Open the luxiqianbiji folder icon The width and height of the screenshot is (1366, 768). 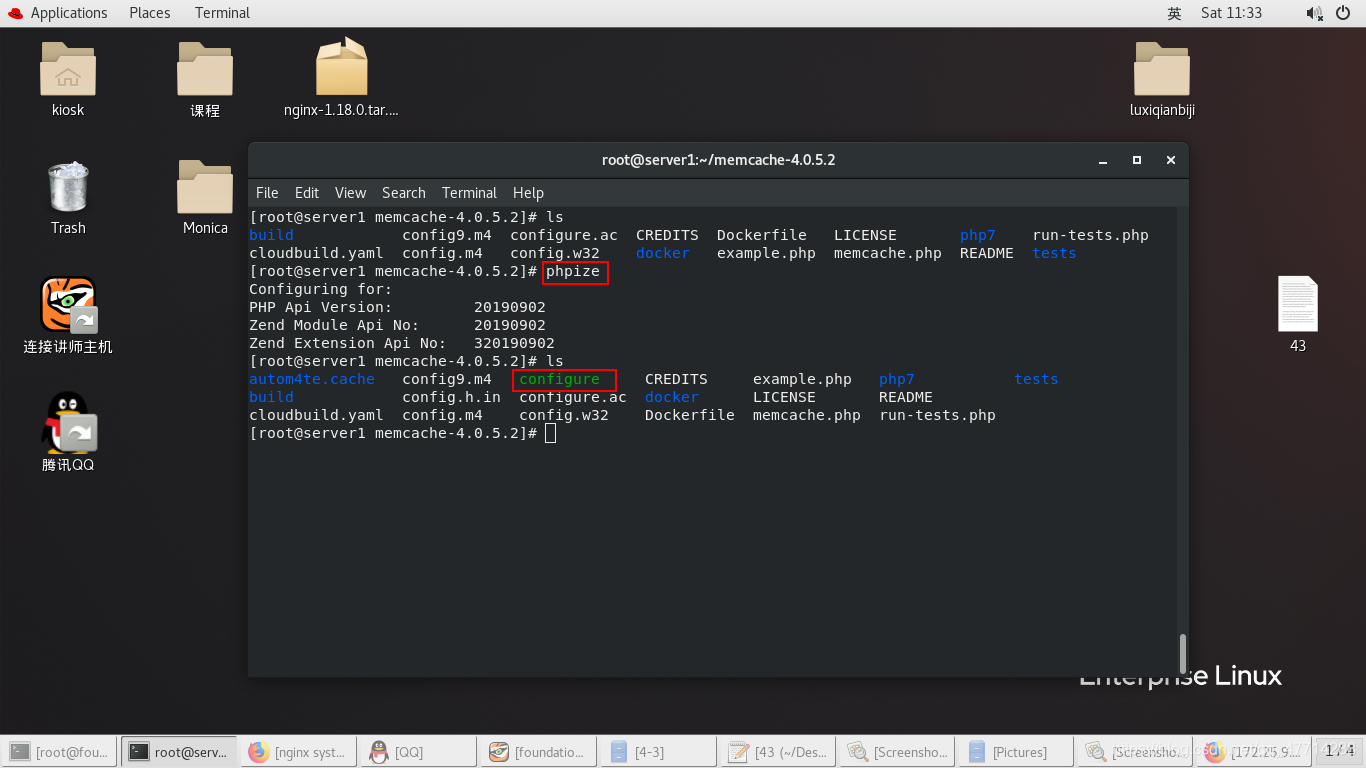1162,70
